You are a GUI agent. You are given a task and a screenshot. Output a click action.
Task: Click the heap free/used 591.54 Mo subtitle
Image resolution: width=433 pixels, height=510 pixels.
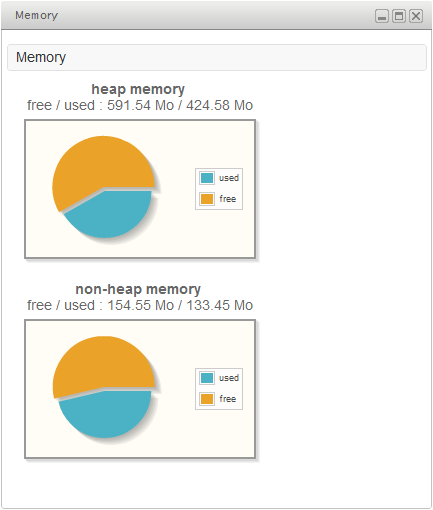(140, 105)
